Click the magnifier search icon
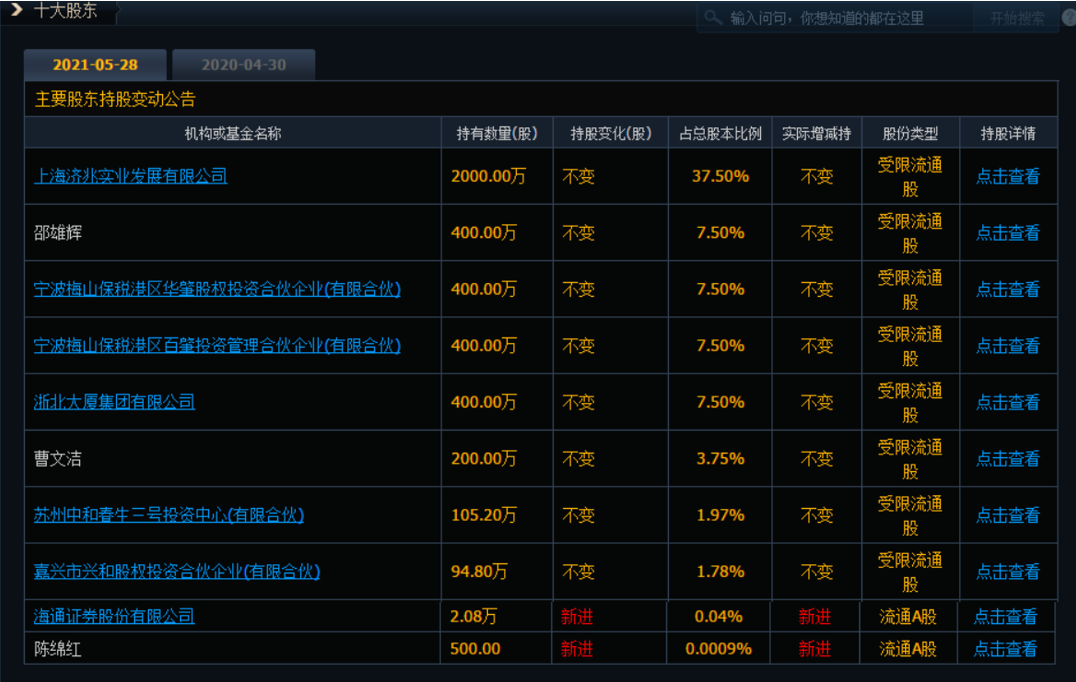Image resolution: width=1076 pixels, height=682 pixels. pos(711,17)
